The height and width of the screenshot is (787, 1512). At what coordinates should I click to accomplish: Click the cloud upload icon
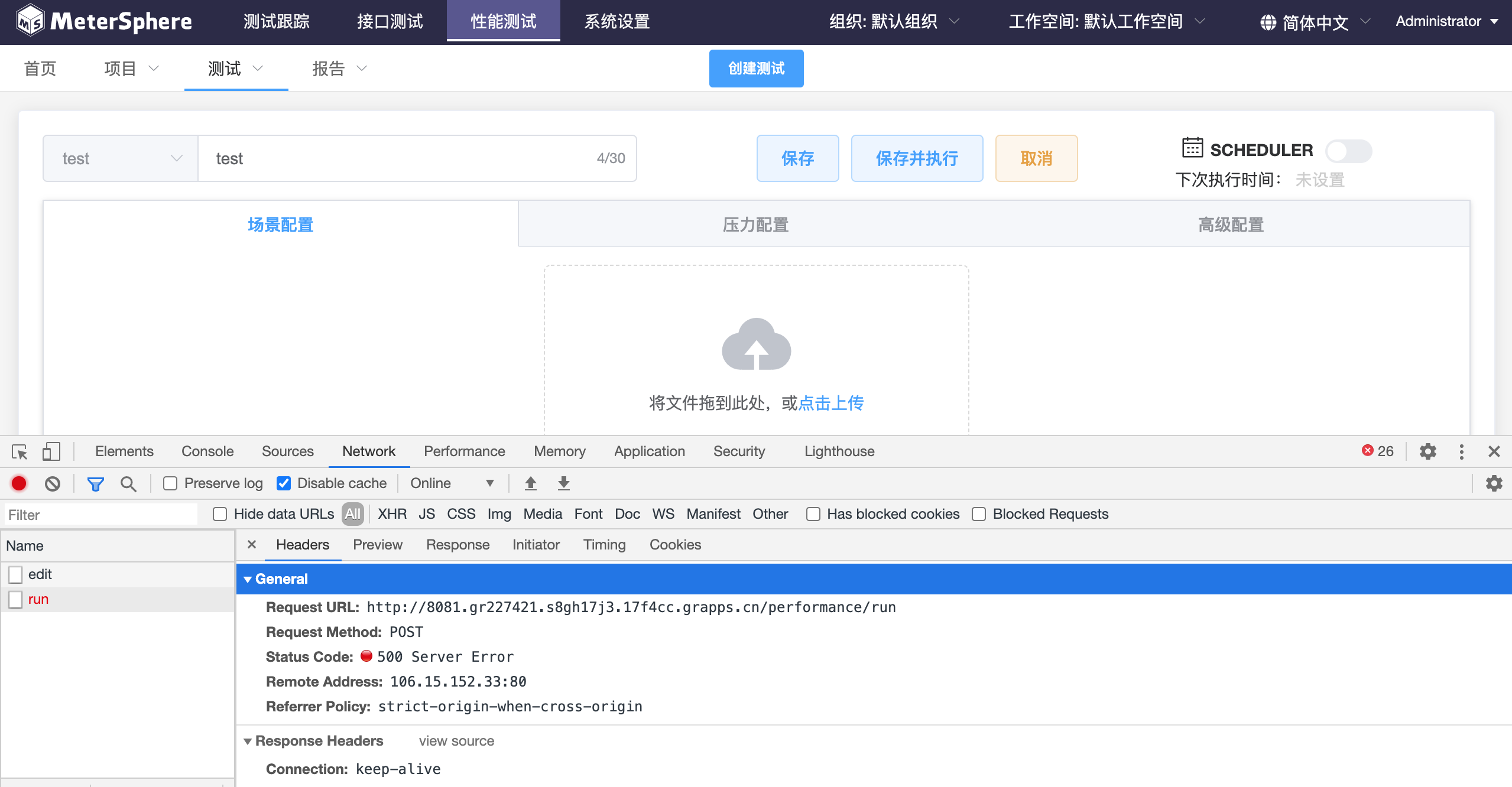coord(756,344)
